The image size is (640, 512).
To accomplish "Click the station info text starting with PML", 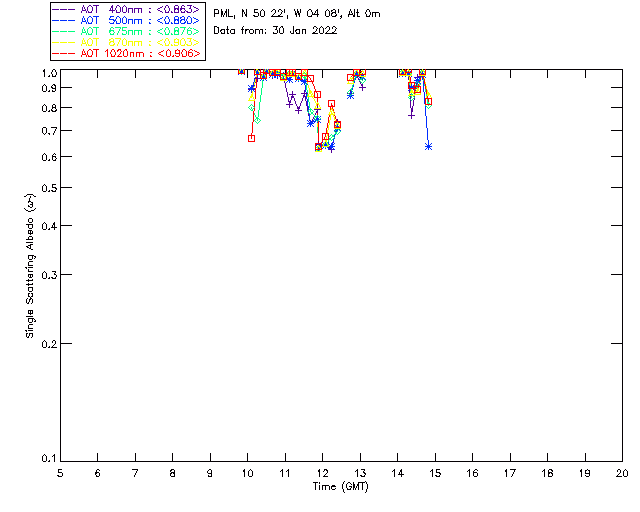I will pos(297,14).
